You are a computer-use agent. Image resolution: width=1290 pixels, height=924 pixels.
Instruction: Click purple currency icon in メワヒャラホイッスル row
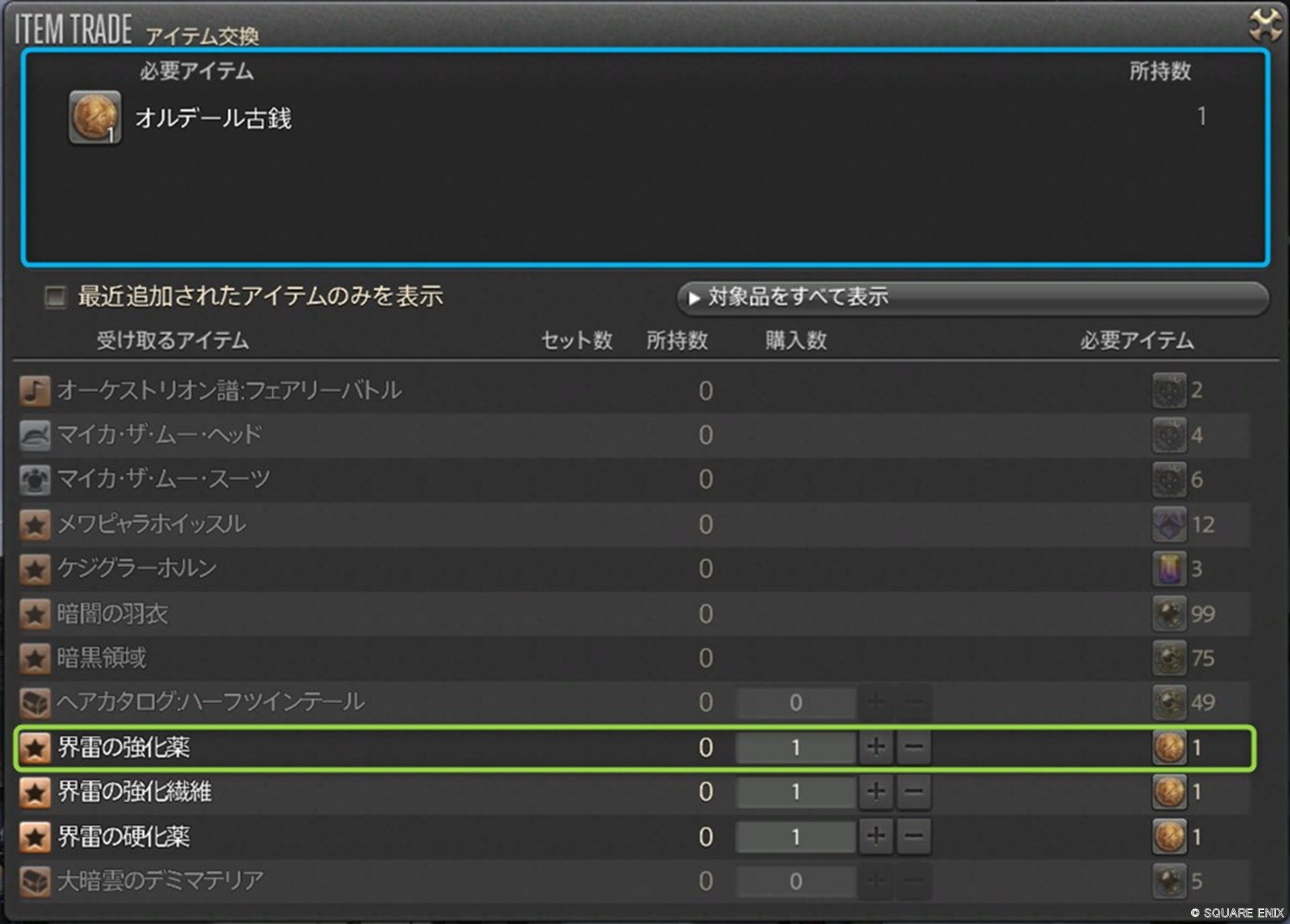(1169, 524)
